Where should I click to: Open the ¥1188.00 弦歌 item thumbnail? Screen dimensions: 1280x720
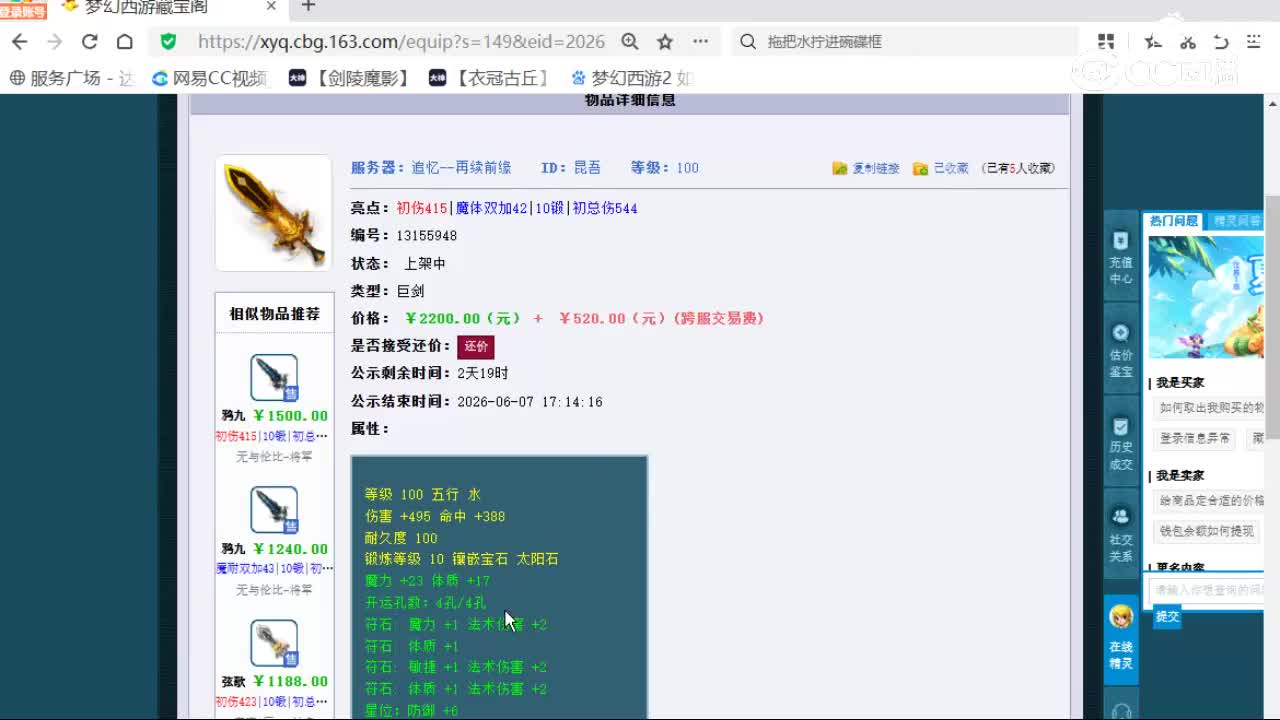[274, 644]
